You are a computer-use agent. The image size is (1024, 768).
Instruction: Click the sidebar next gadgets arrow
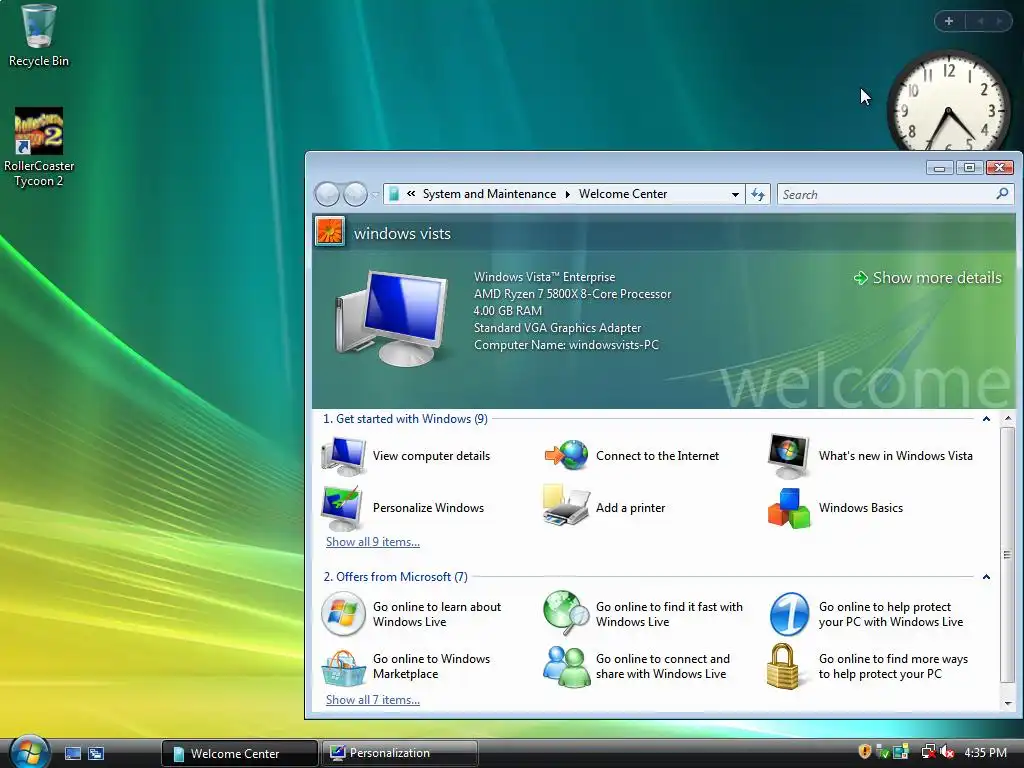pos(999,21)
